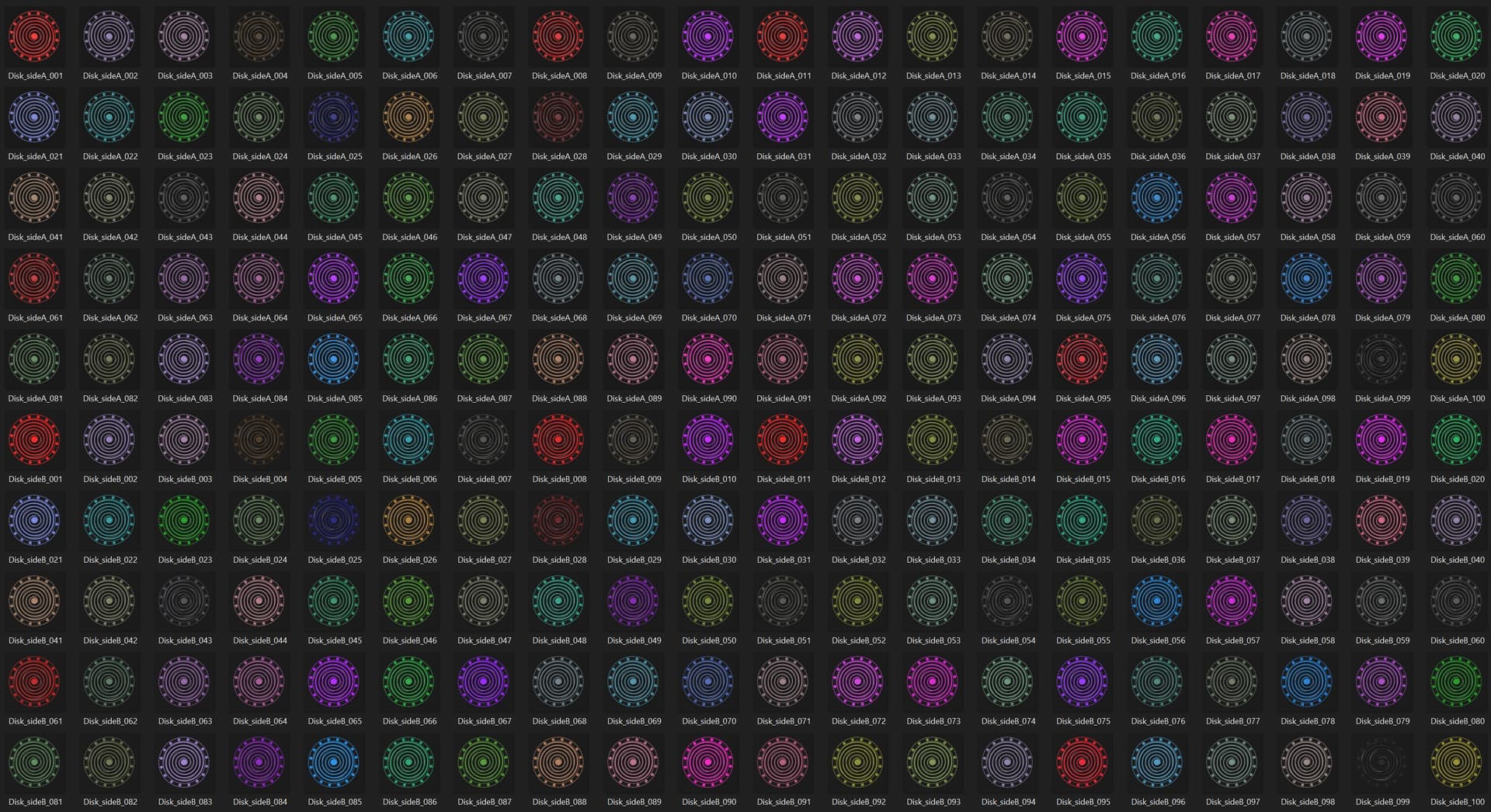Click the green Disk_sideA_020 disk
1491x812 pixels.
[1456, 36]
